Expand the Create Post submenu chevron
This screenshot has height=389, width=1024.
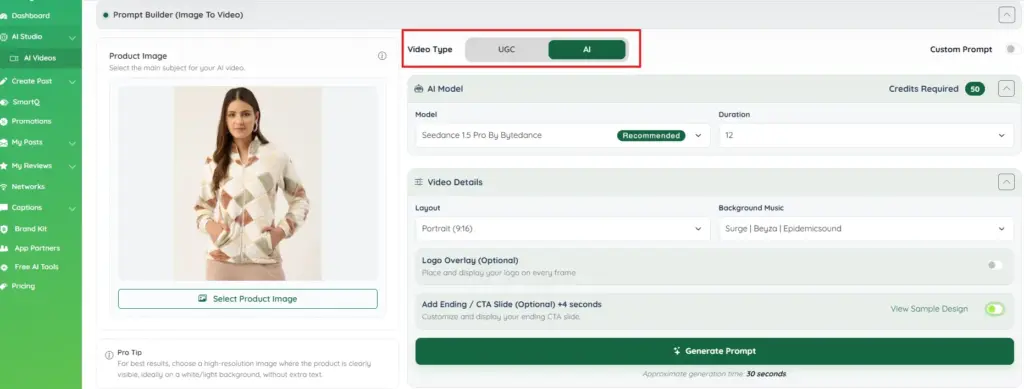coord(72,82)
